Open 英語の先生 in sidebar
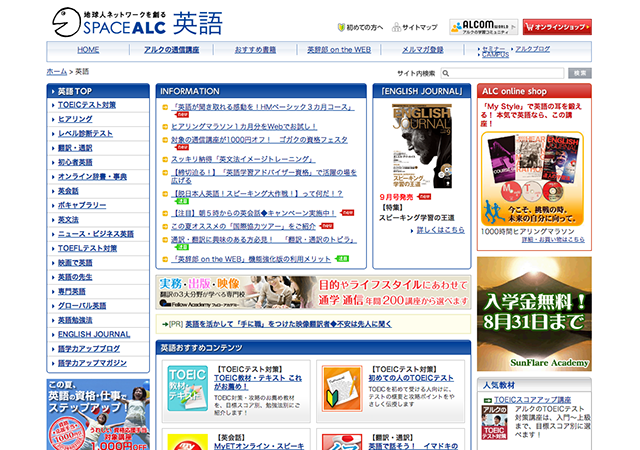Image resolution: width=640 pixels, height=450 pixels. pyautogui.click(x=75, y=277)
